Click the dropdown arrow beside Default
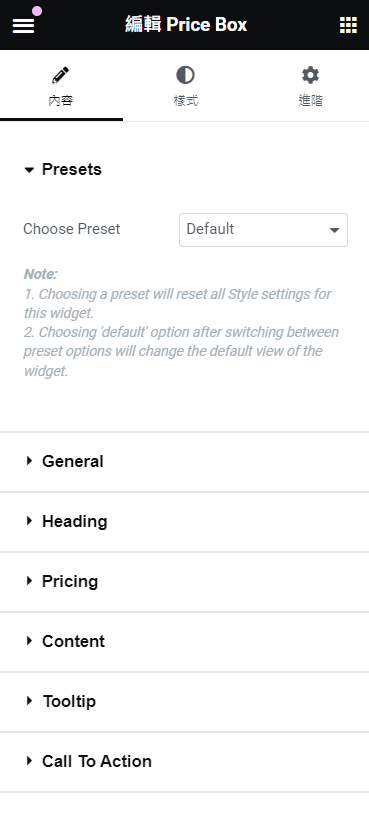Image resolution: width=369 pixels, height=815 pixels. [x=335, y=230]
